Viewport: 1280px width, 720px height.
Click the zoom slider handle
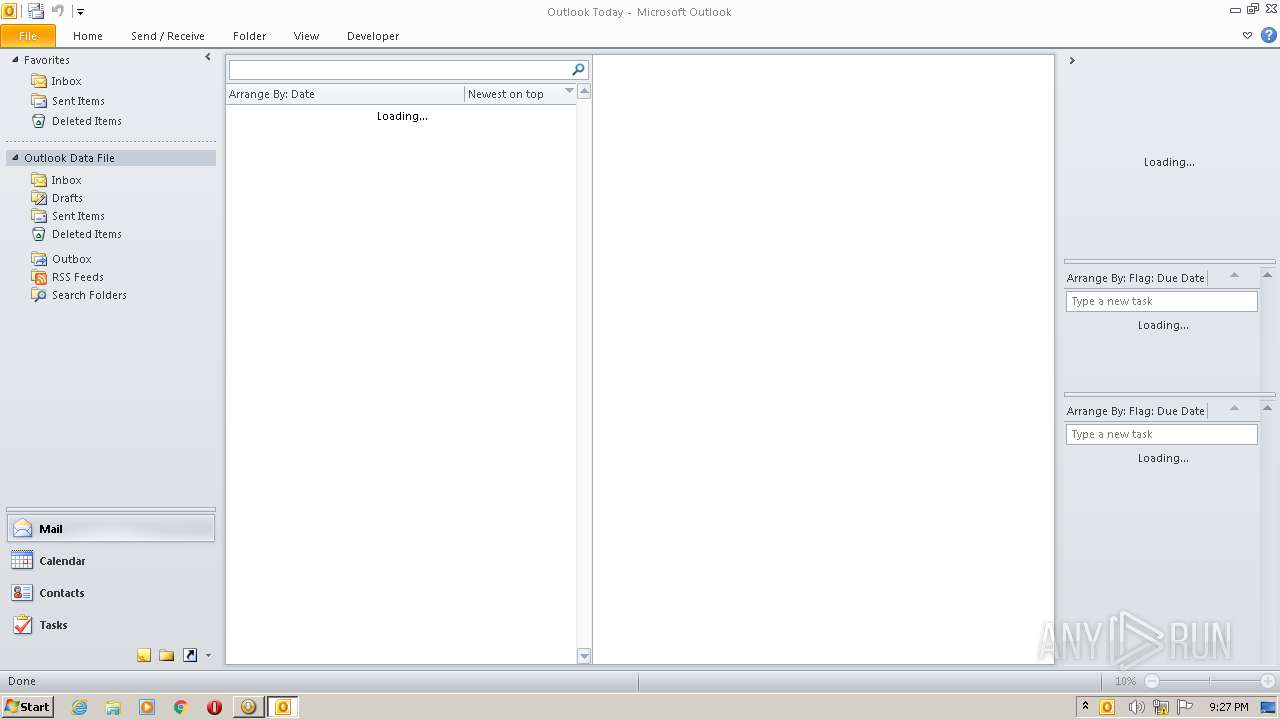coord(1210,681)
